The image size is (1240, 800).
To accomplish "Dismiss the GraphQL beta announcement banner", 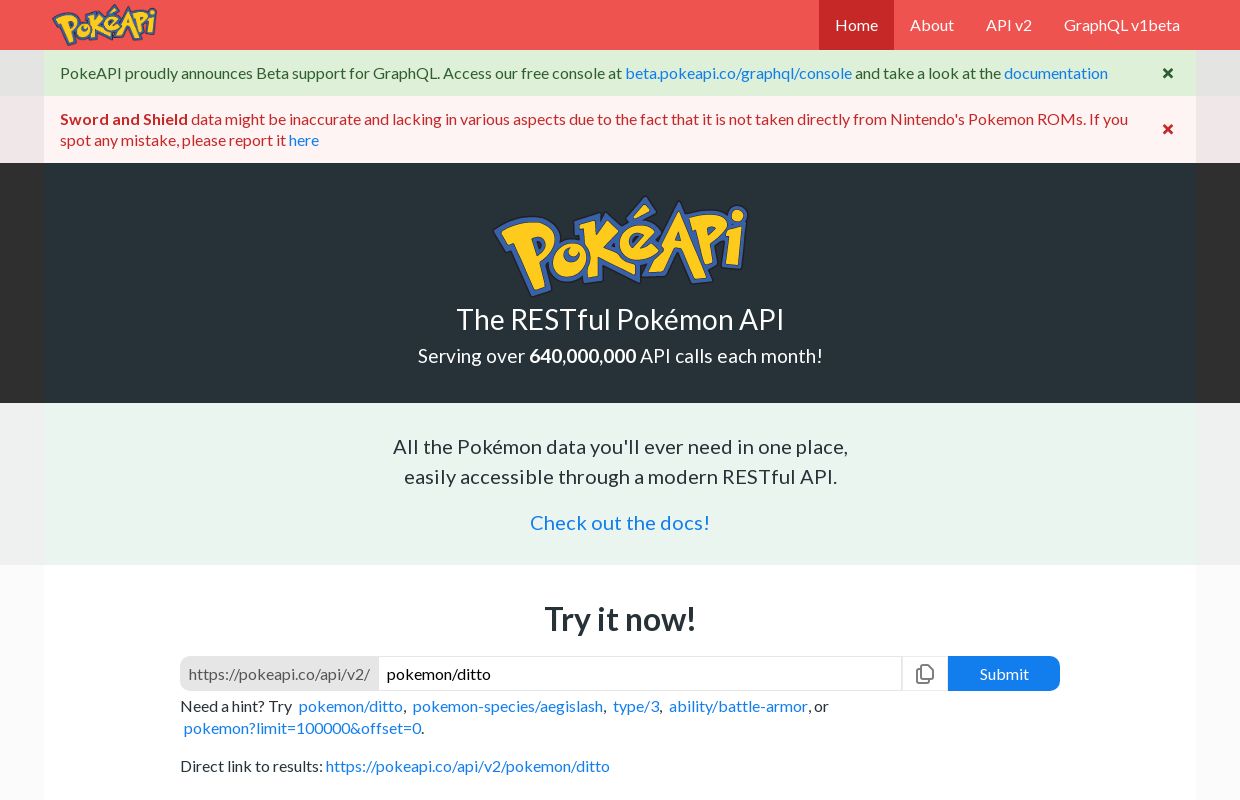I will click(x=1168, y=73).
